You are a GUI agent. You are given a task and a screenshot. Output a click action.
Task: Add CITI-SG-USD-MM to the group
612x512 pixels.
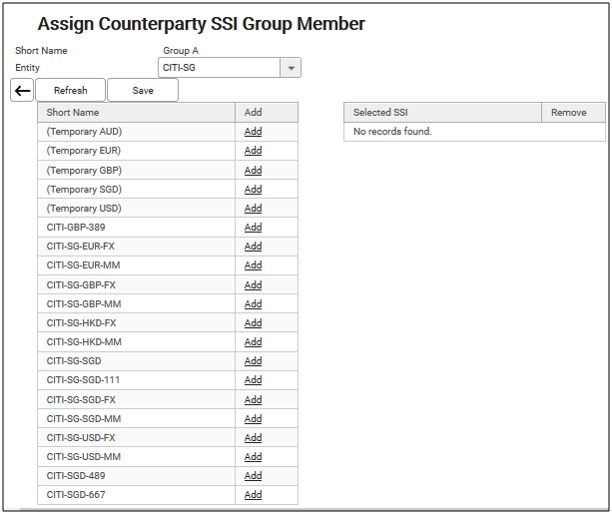point(253,457)
